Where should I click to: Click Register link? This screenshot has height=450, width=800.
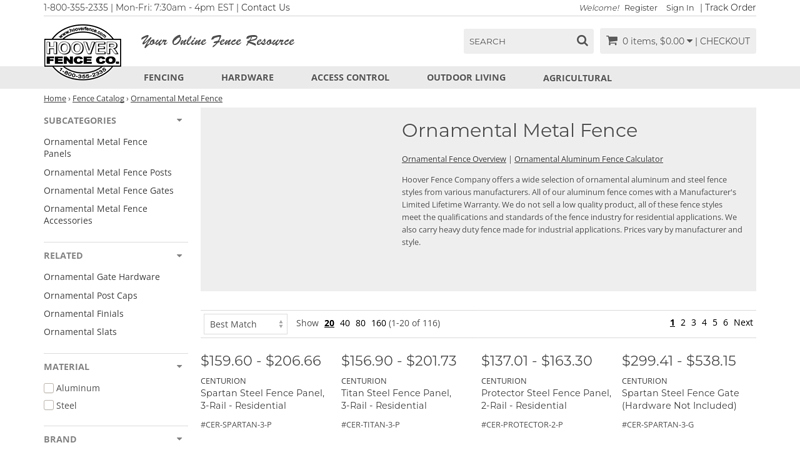pos(641,8)
